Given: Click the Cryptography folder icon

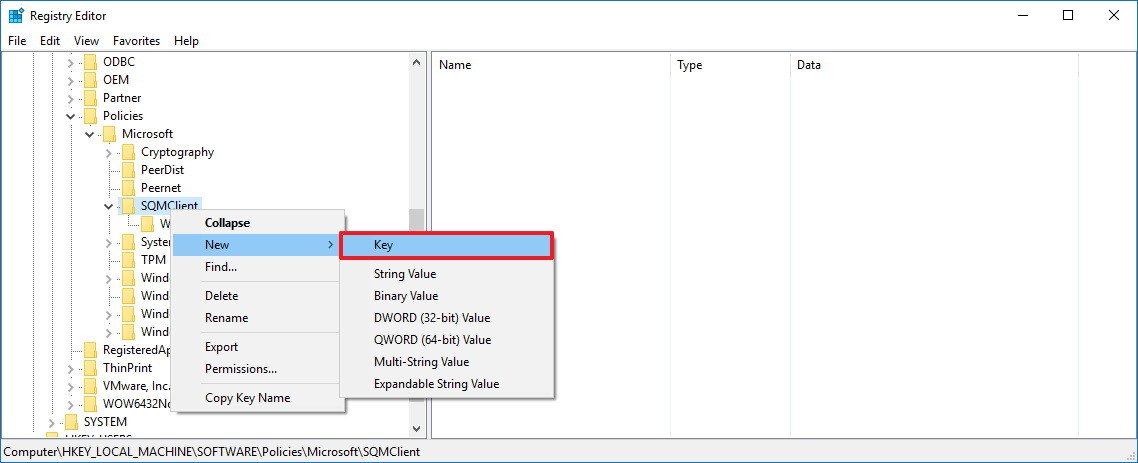Looking at the screenshot, I should coord(128,152).
